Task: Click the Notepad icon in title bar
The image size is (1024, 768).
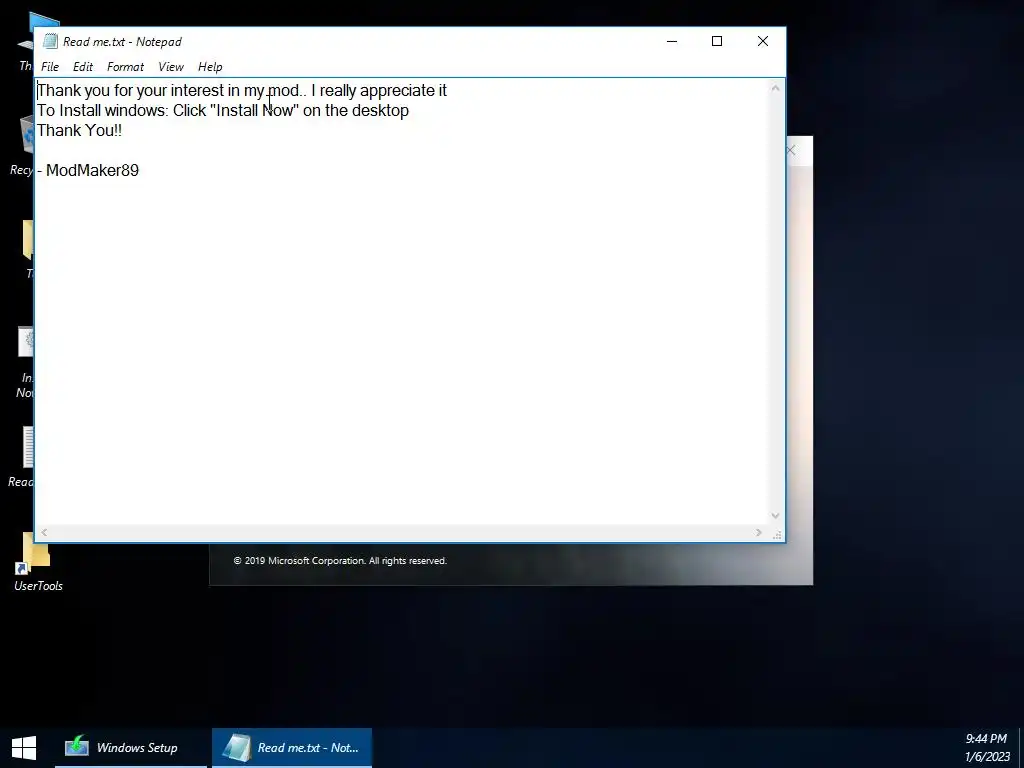Action: tap(50, 41)
